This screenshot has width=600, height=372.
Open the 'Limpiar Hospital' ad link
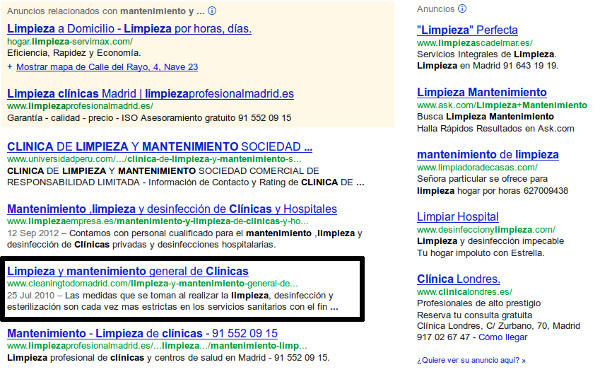click(458, 217)
